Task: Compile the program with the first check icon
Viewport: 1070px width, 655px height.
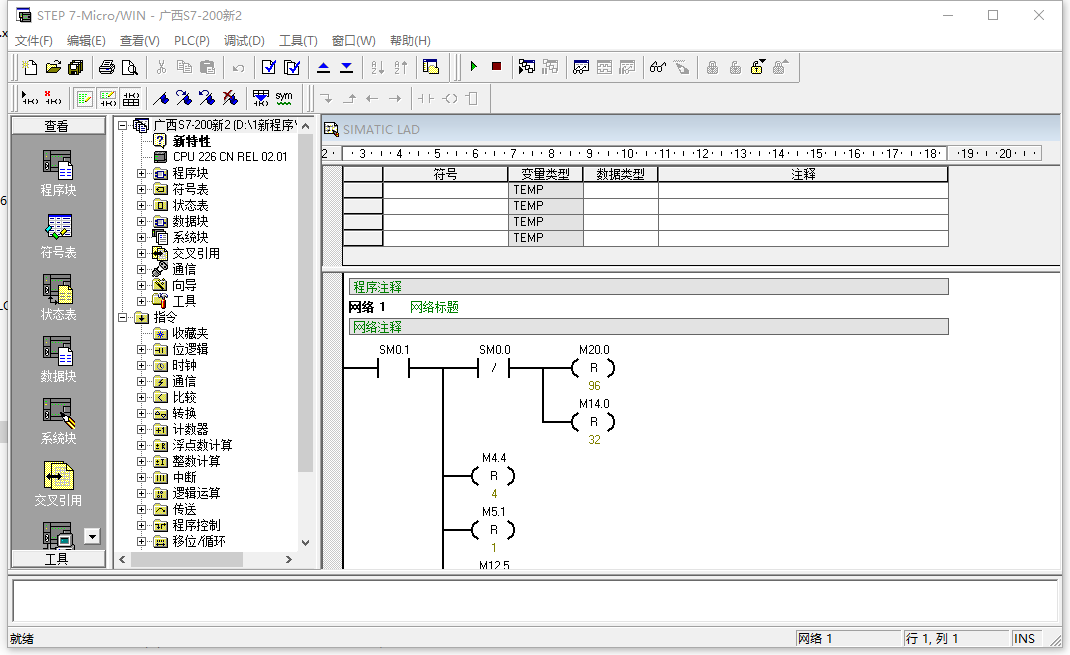Action: (269, 67)
